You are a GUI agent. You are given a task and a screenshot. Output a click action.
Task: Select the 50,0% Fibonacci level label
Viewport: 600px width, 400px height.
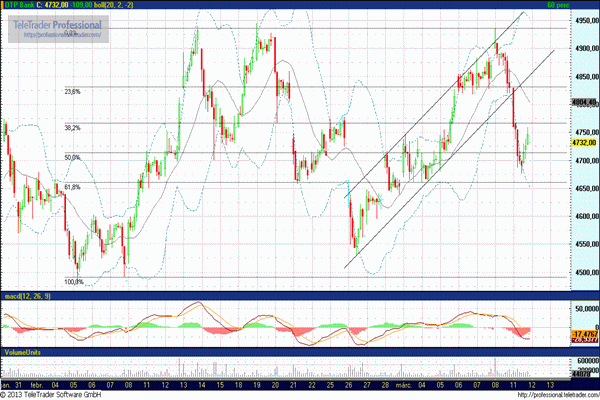pyautogui.click(x=72, y=157)
